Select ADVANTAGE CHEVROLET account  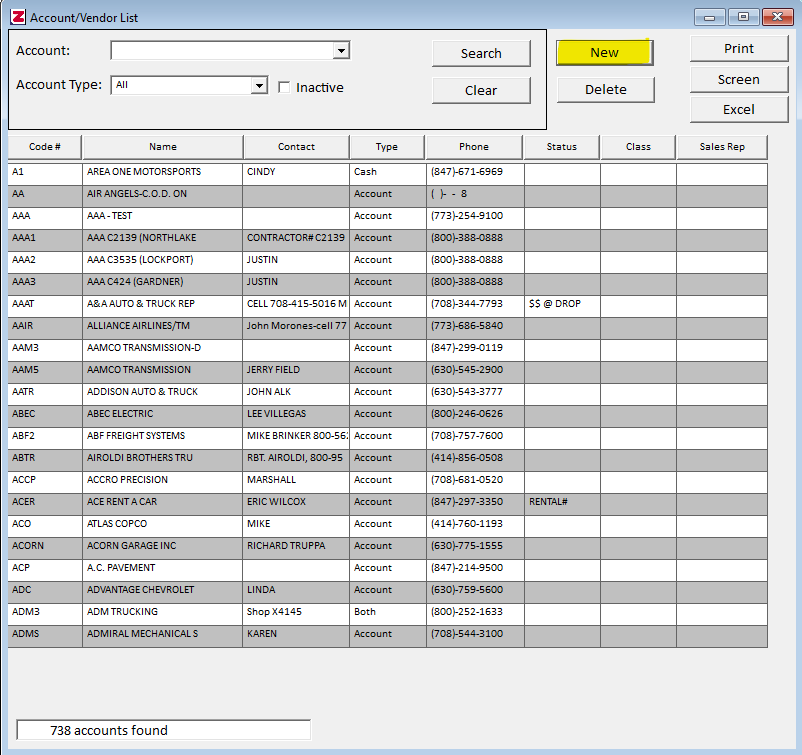388,592
